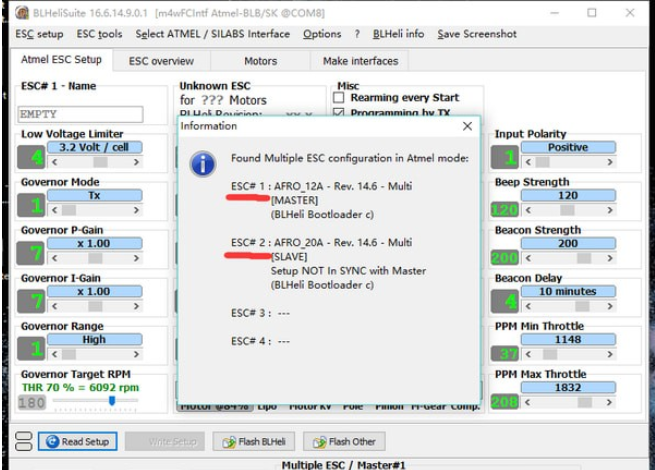655x470 pixels.
Task: Click the Positive input polarity value bar
Action: [x=568, y=147]
